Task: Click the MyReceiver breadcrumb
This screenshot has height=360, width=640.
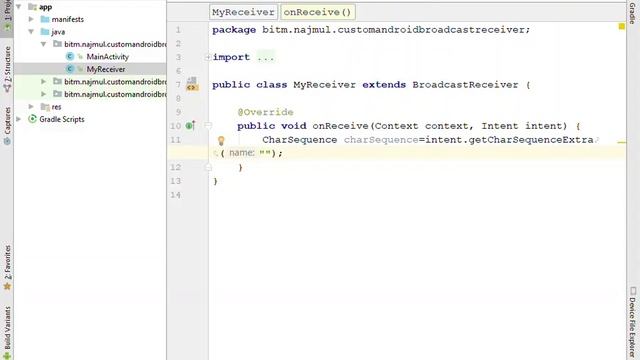Action: (x=243, y=12)
